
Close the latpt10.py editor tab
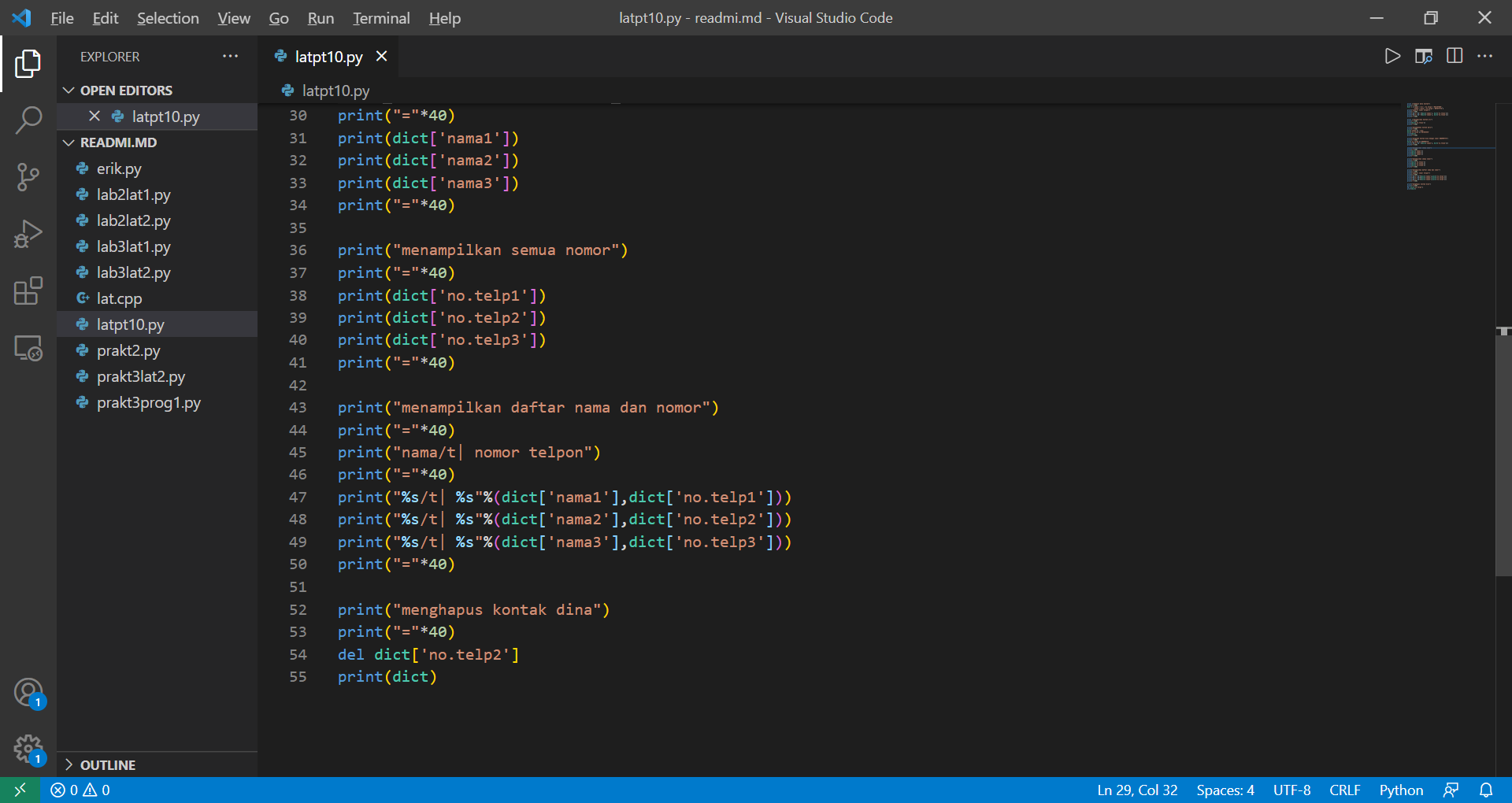pyautogui.click(x=382, y=56)
